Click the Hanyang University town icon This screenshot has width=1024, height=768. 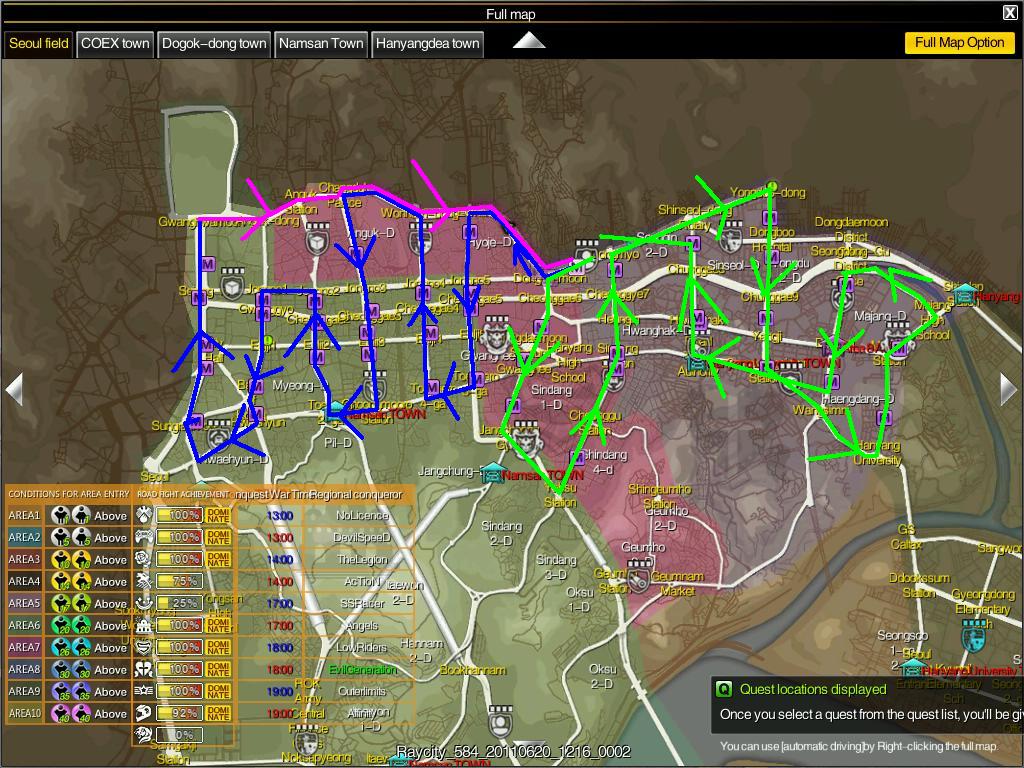point(912,669)
